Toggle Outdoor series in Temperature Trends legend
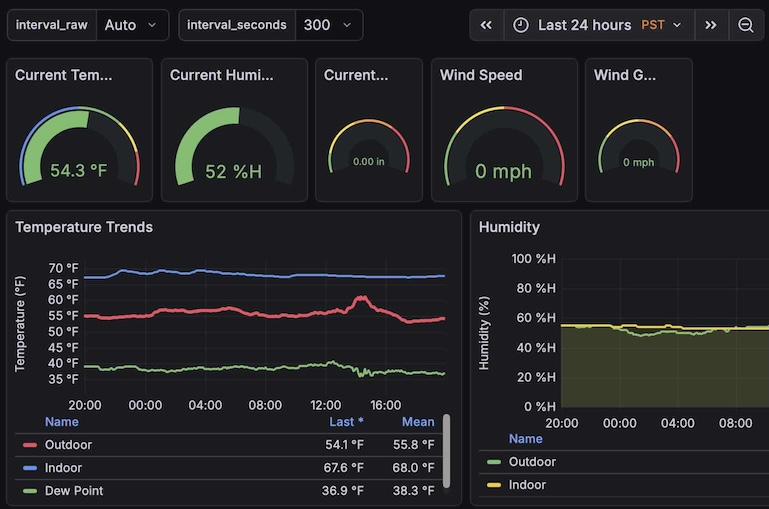 [68, 445]
